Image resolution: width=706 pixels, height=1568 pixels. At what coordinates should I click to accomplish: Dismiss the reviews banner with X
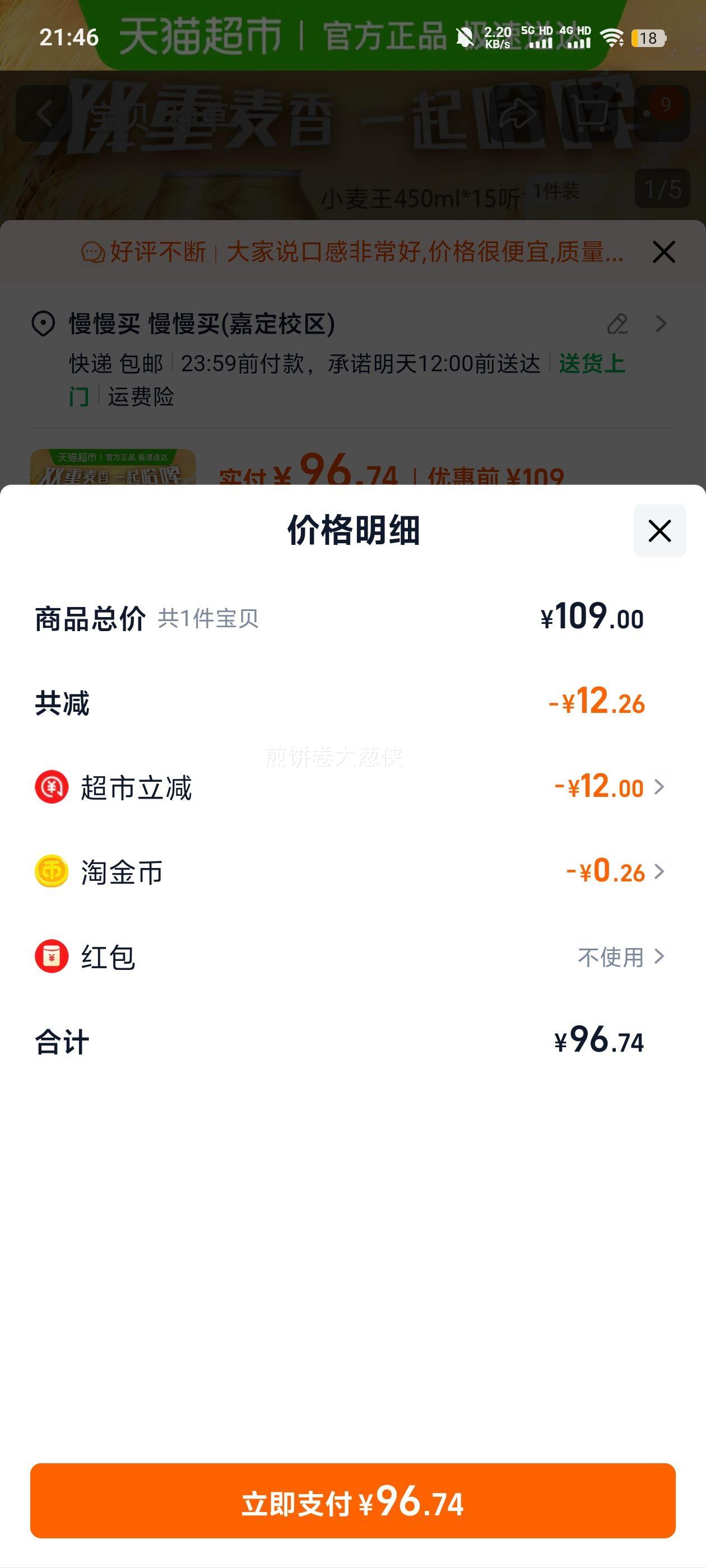[663, 251]
